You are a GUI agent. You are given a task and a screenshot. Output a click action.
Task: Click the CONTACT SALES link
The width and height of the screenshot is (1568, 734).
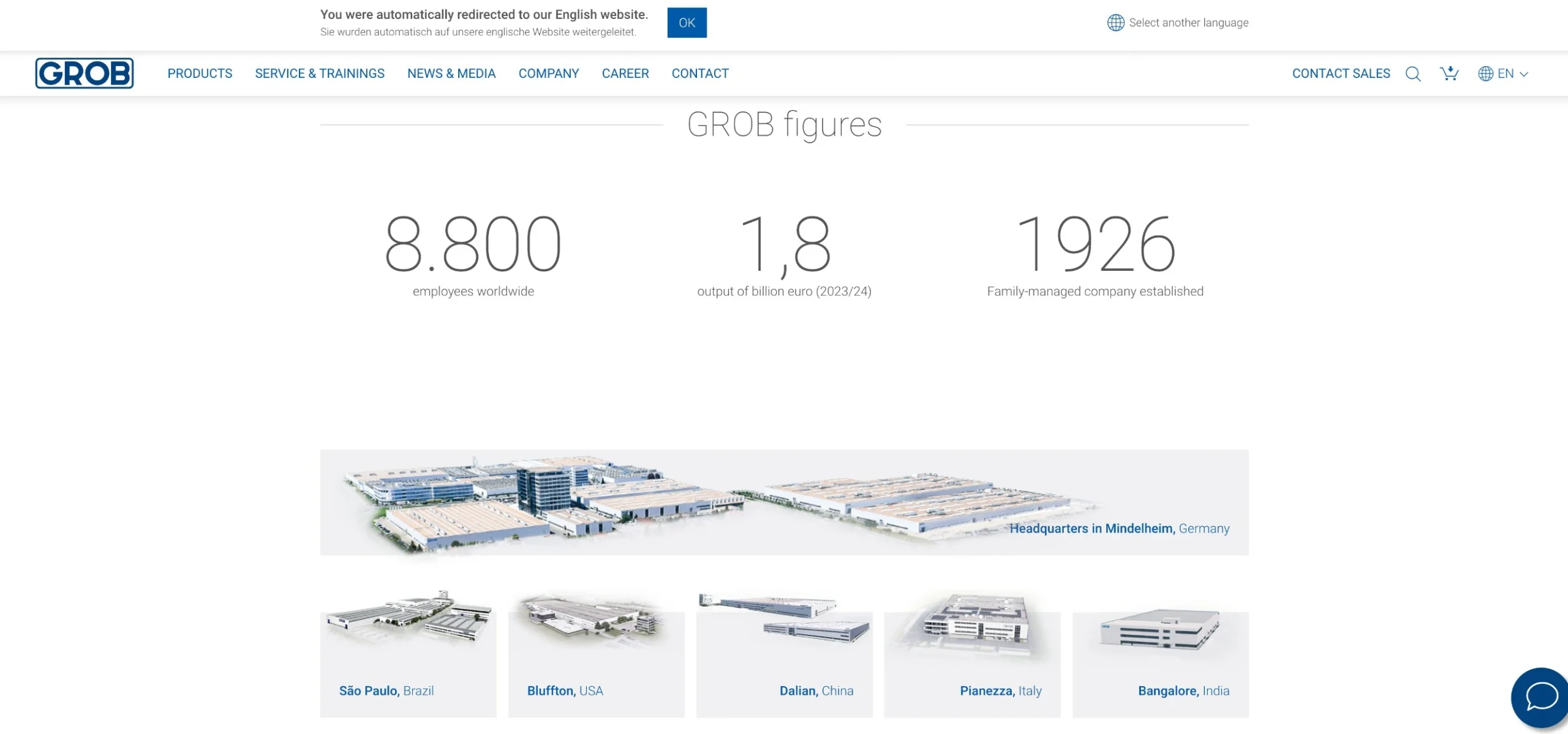point(1341,74)
